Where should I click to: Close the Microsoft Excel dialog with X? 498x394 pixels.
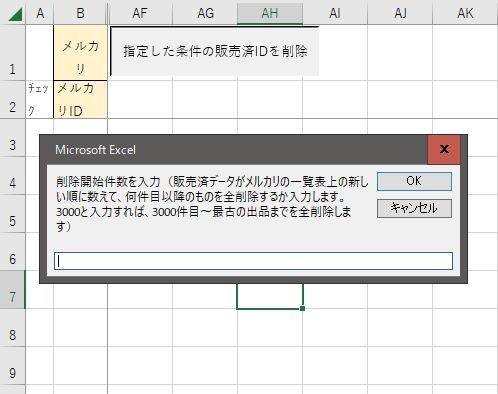point(444,149)
